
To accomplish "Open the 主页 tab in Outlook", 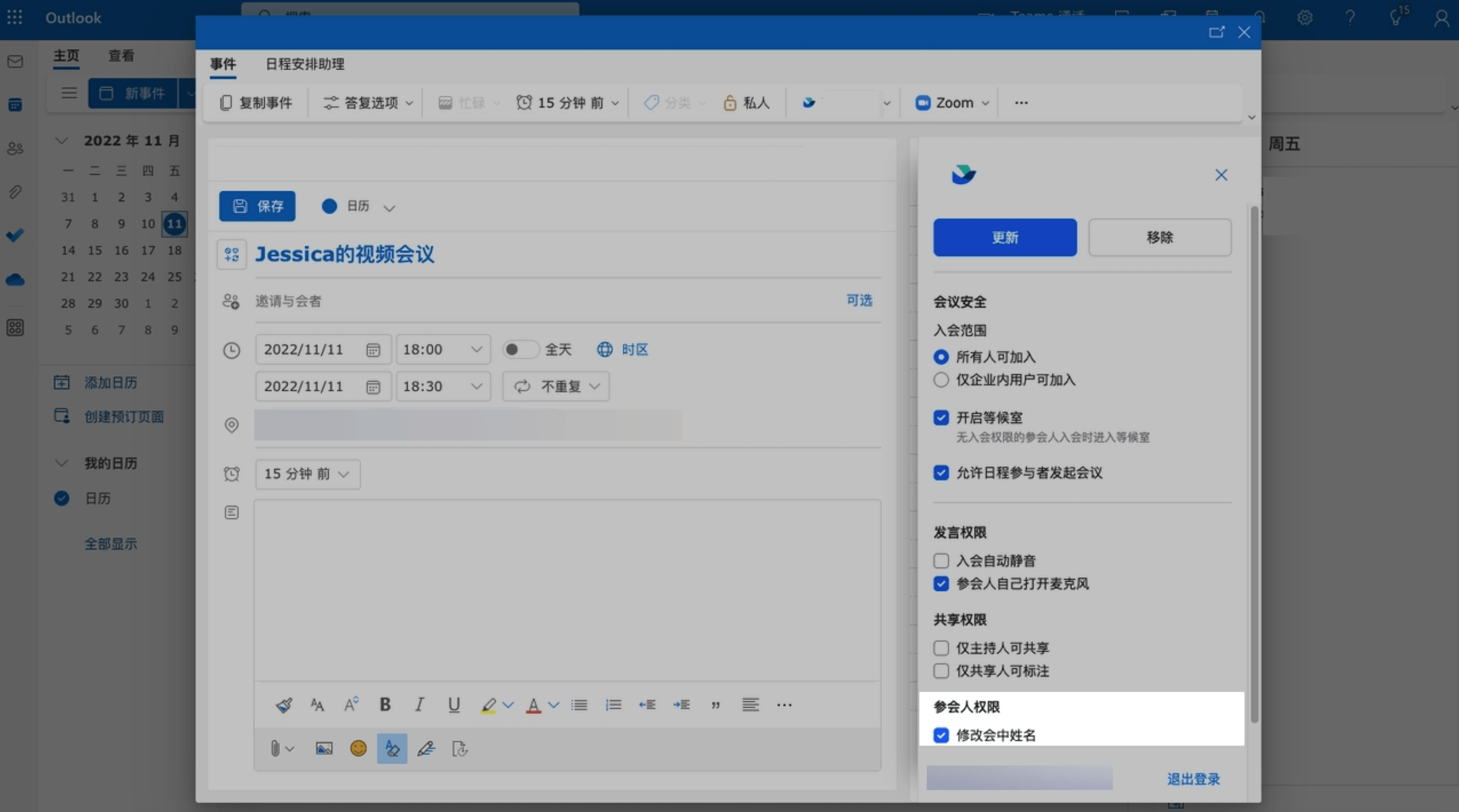I will [x=66, y=55].
